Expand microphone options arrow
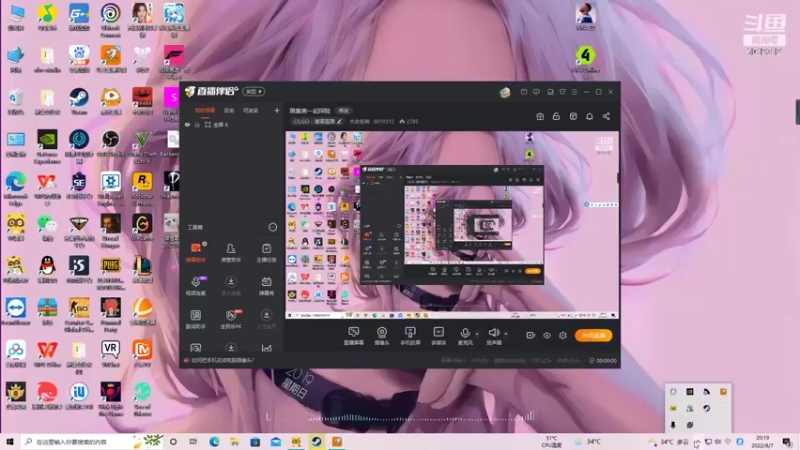 point(477,334)
